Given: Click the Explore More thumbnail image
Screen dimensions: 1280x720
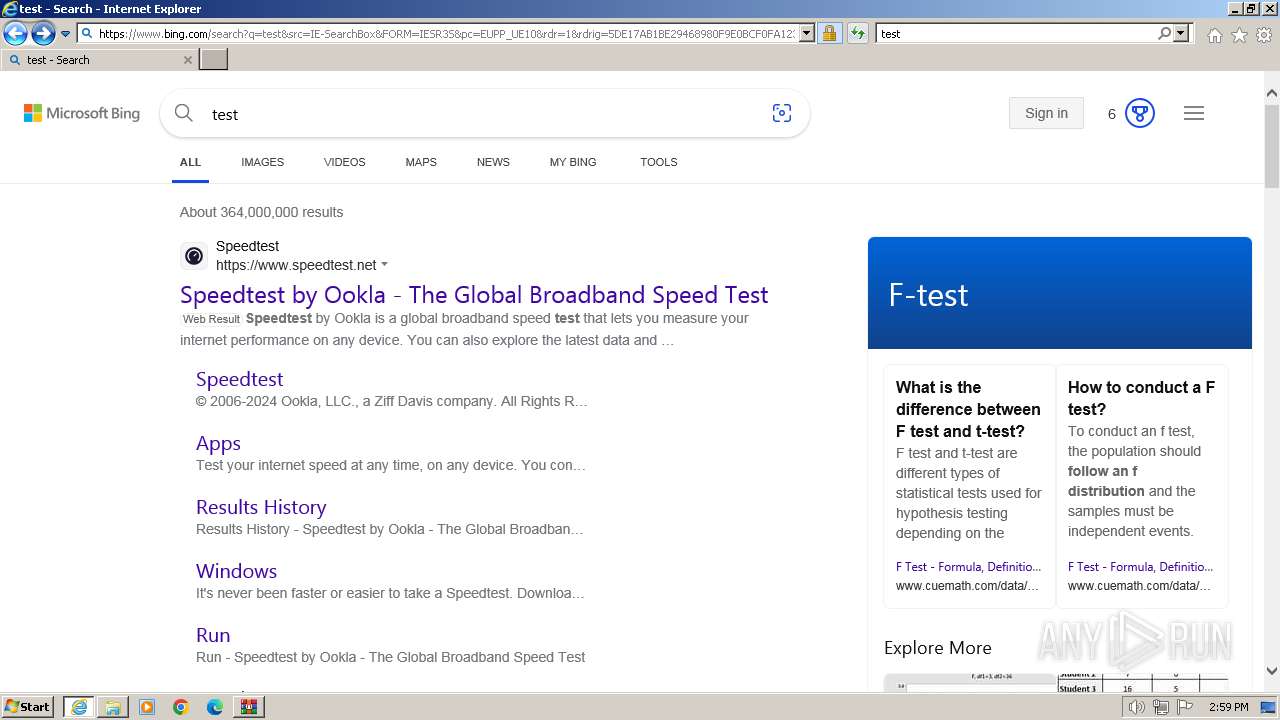Looking at the screenshot, I should coord(1056,682).
